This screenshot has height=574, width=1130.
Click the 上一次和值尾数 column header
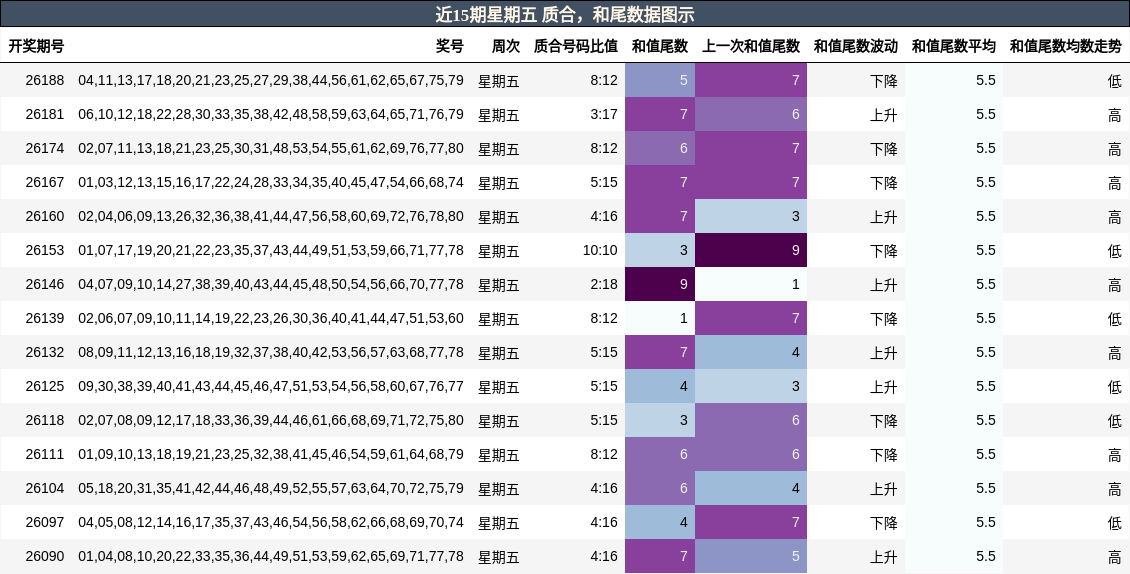click(x=751, y=46)
